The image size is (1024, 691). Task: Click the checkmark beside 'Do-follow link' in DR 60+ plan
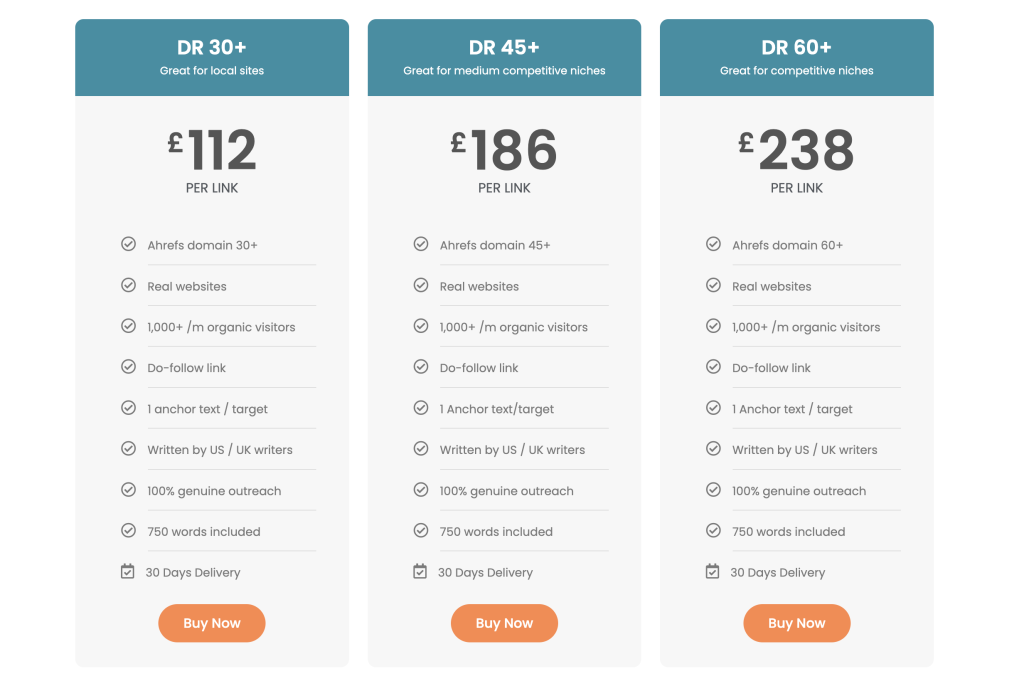(713, 367)
